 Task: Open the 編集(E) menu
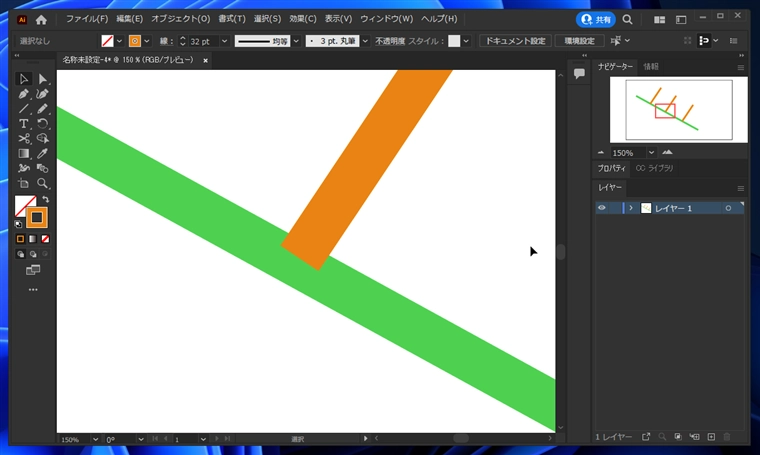(x=129, y=19)
